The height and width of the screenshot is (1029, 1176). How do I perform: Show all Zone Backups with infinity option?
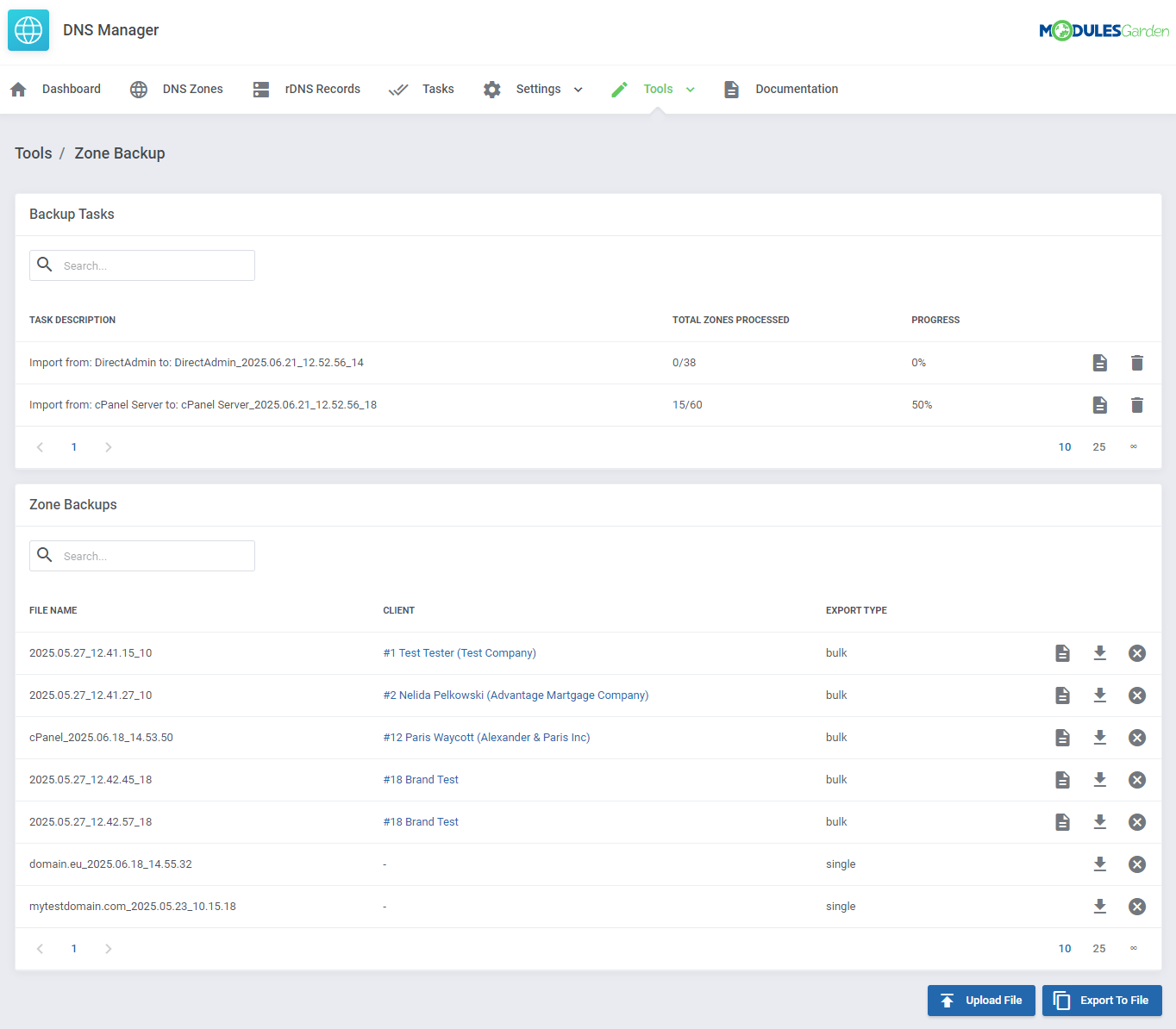(x=1134, y=948)
